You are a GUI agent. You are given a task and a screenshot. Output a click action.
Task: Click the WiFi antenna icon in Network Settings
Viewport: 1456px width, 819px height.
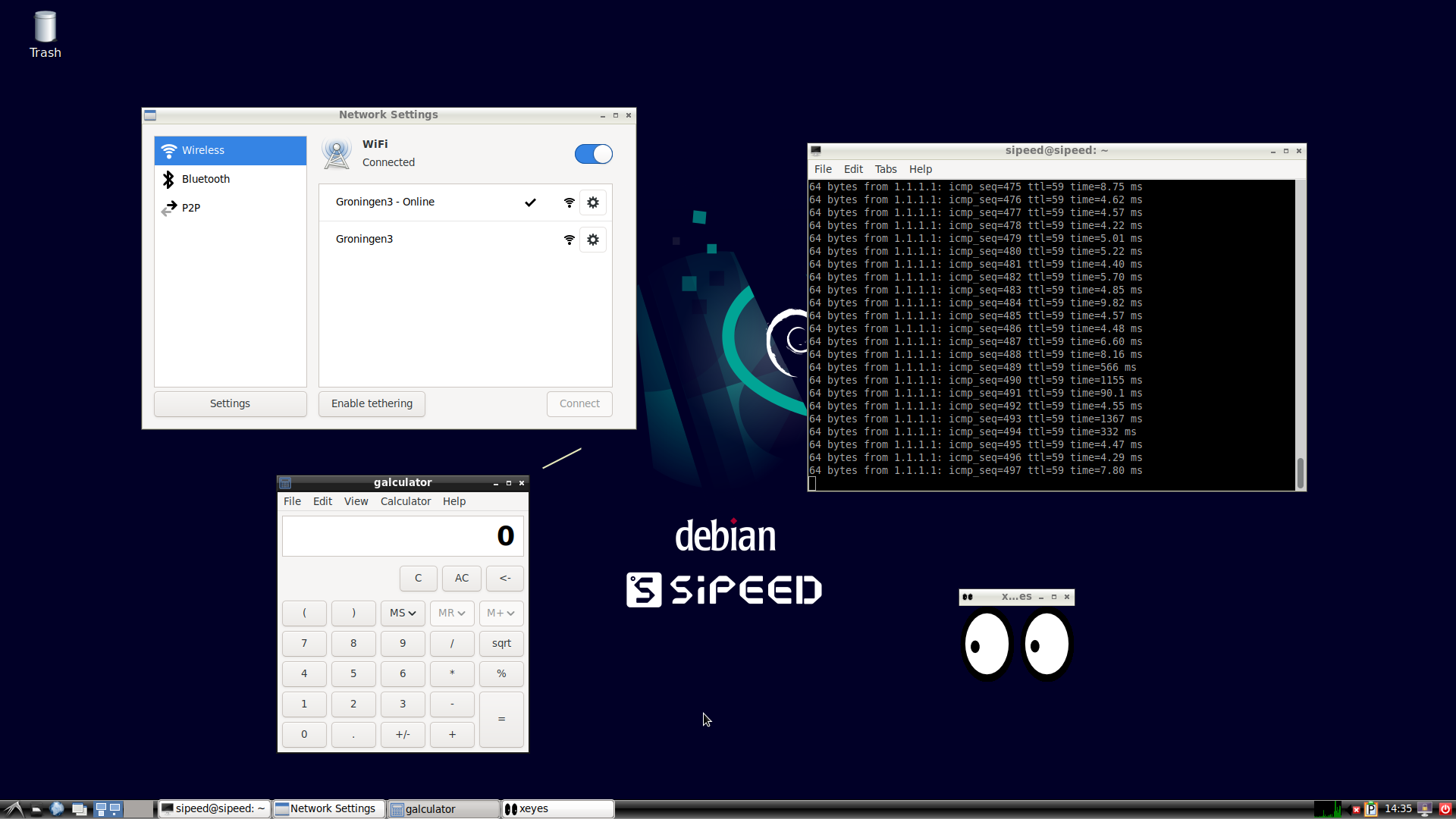pyautogui.click(x=336, y=153)
